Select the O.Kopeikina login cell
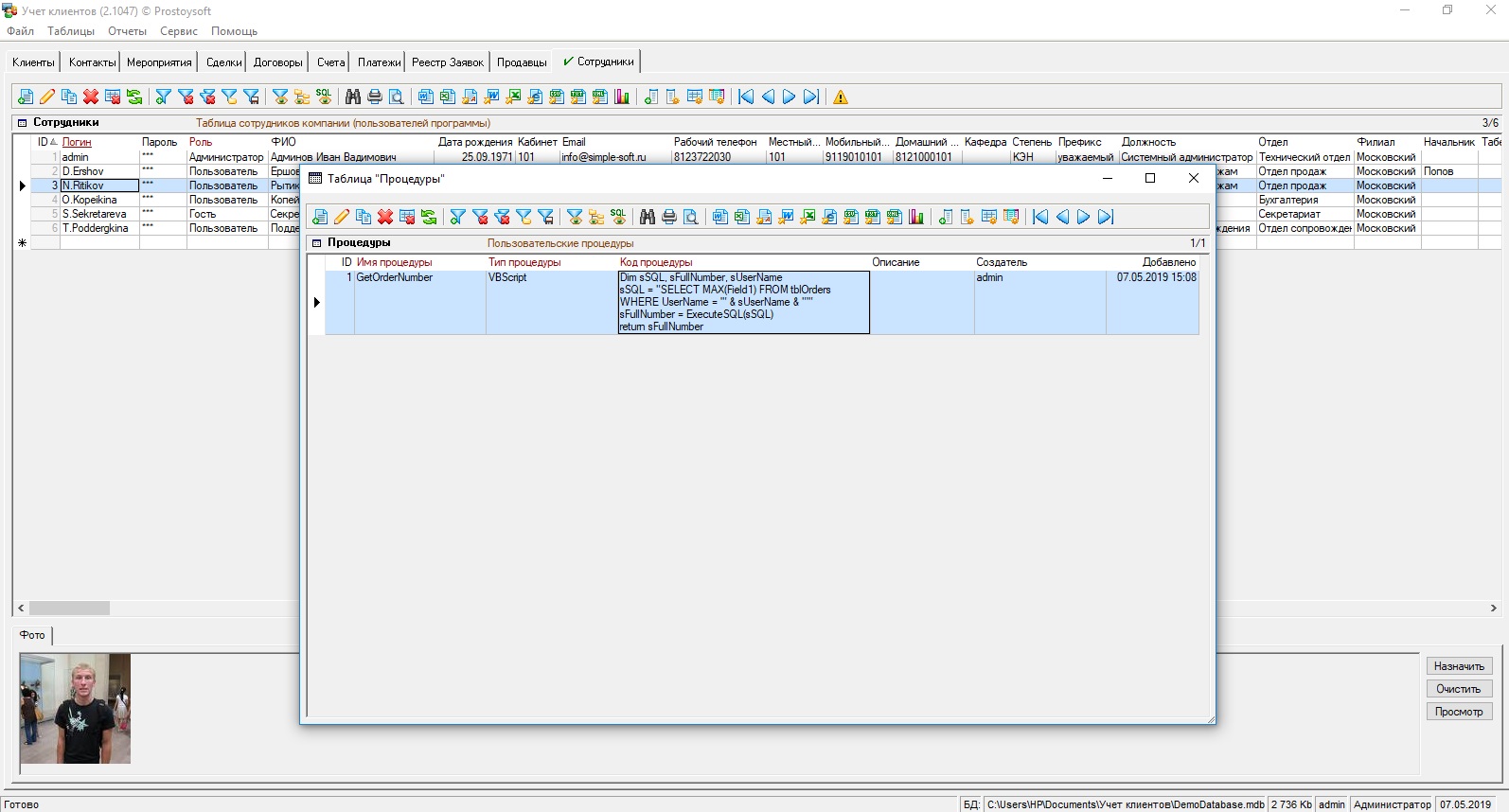1509x812 pixels. pos(99,200)
